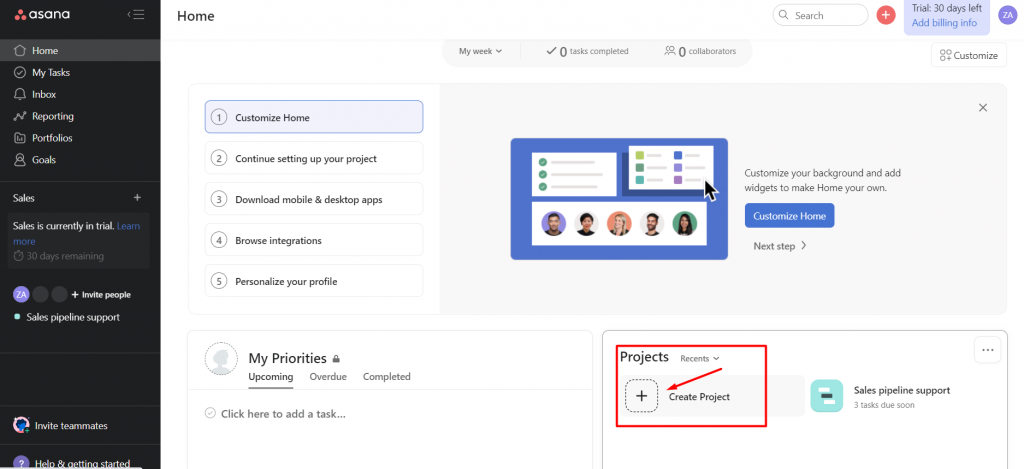Open the ZA user avatar menu
Image resolution: width=1024 pixels, height=469 pixels.
1007,14
